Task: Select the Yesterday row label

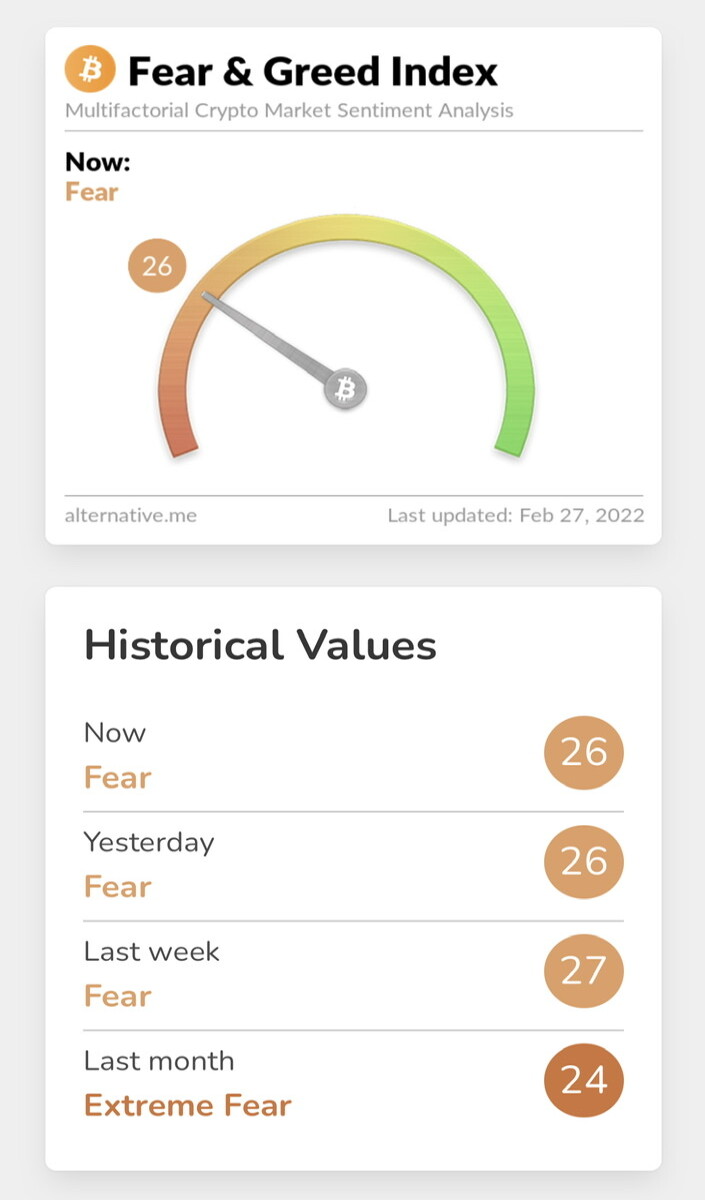Action: tap(149, 843)
